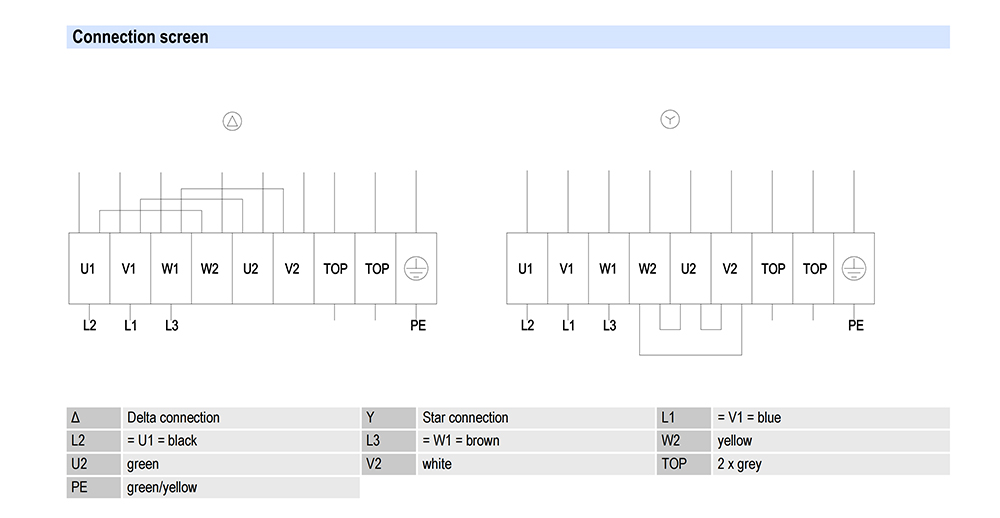Click the "Connection screen" heading
This screenshot has width=1000, height=518.
140,38
